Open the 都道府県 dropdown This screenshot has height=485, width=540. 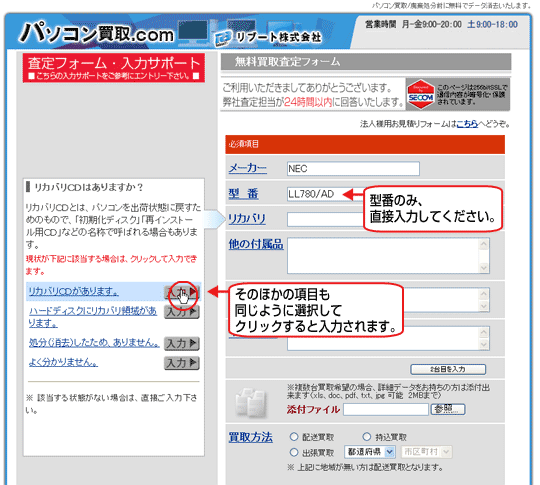(370, 452)
